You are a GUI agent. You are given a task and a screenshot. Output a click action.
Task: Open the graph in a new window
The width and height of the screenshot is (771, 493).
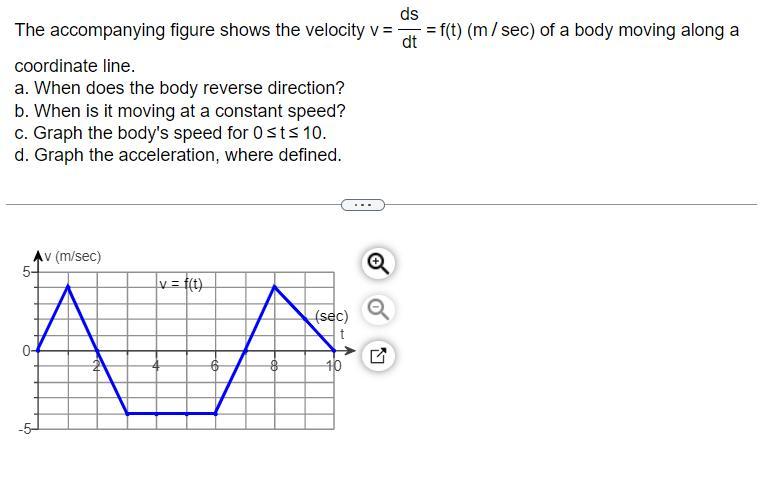[379, 355]
